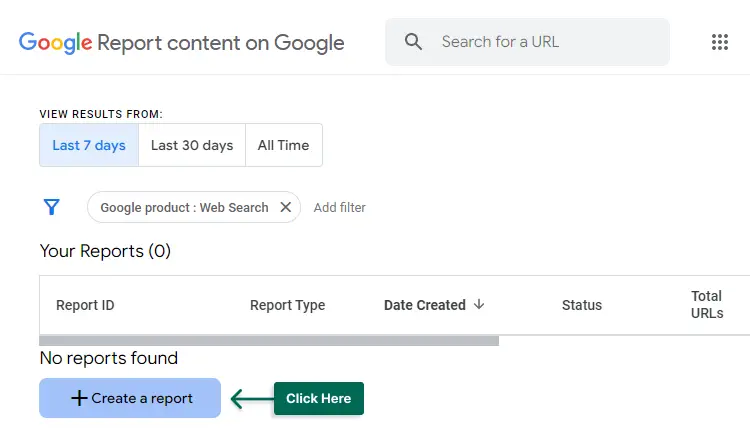The width and height of the screenshot is (750, 444).
Task: Click the Report content on Google title
Action: pyautogui.click(x=221, y=43)
